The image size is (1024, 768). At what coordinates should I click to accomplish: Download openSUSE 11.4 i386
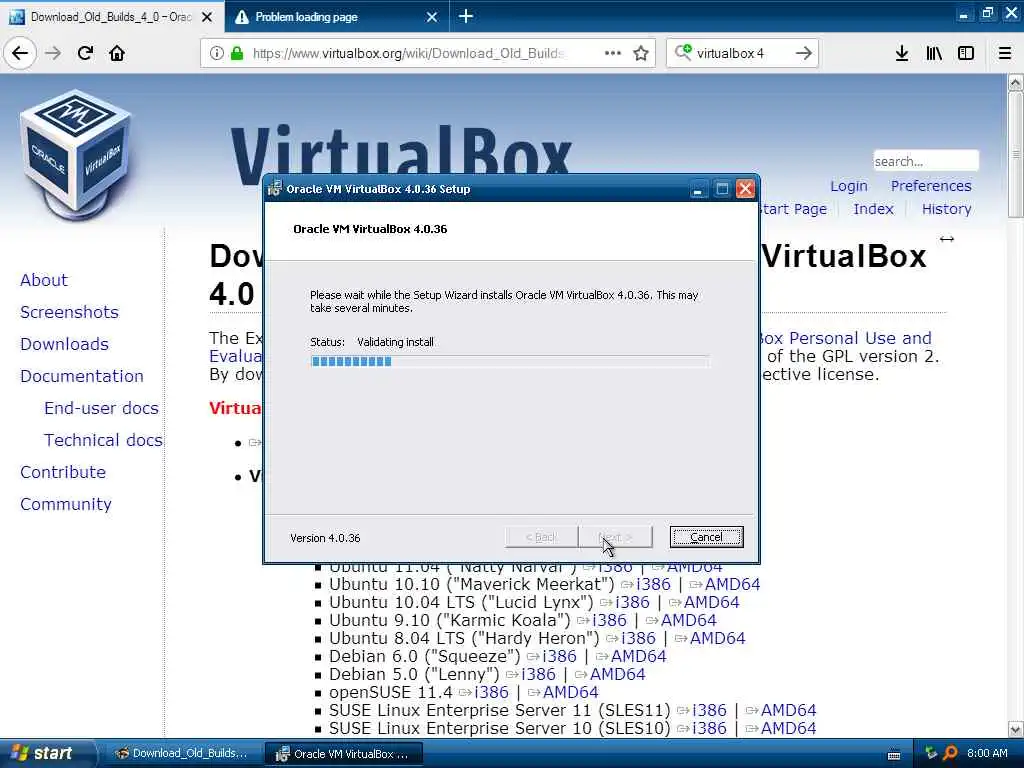(x=491, y=692)
